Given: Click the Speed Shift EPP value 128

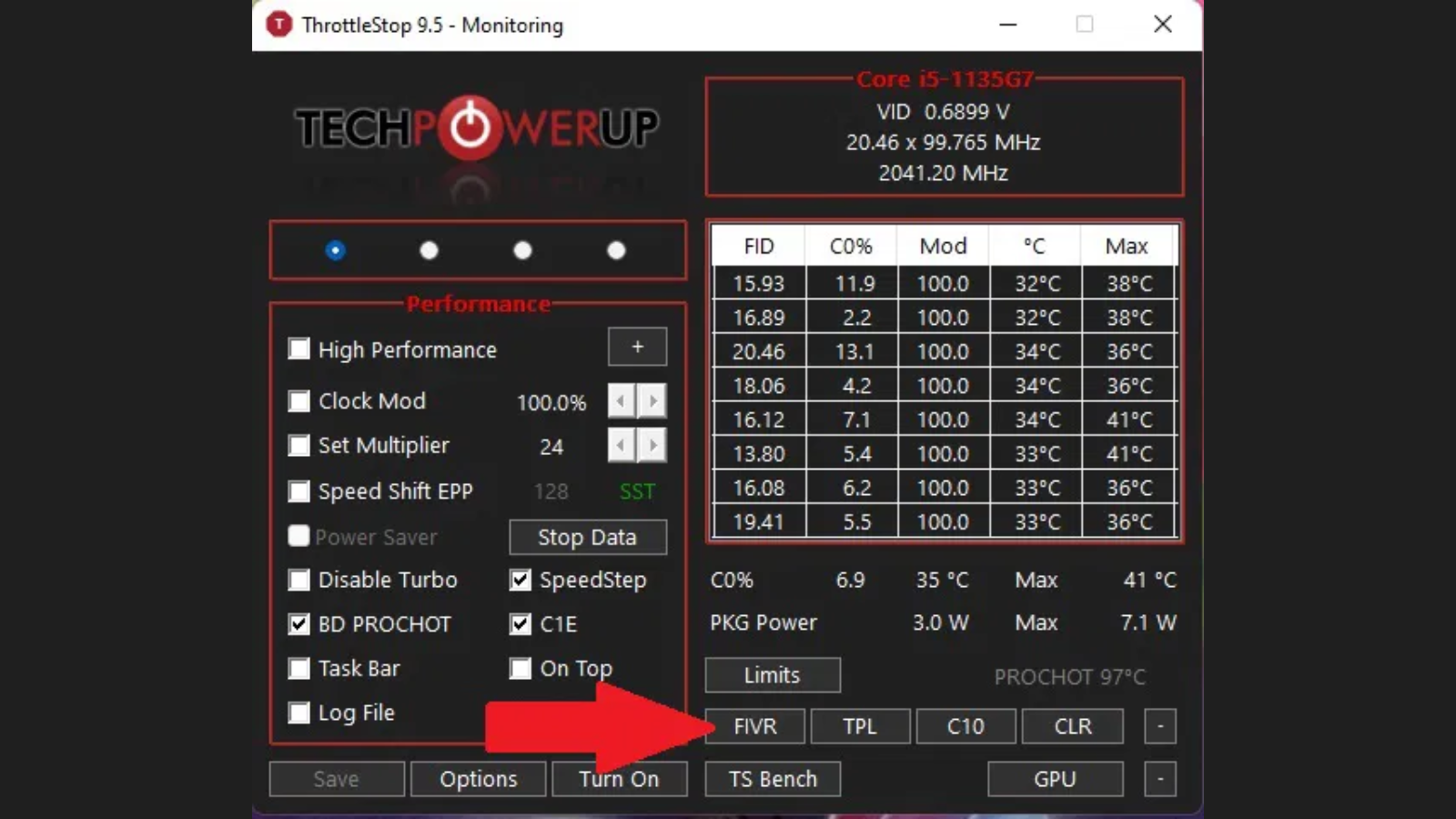Looking at the screenshot, I should coord(551,492).
